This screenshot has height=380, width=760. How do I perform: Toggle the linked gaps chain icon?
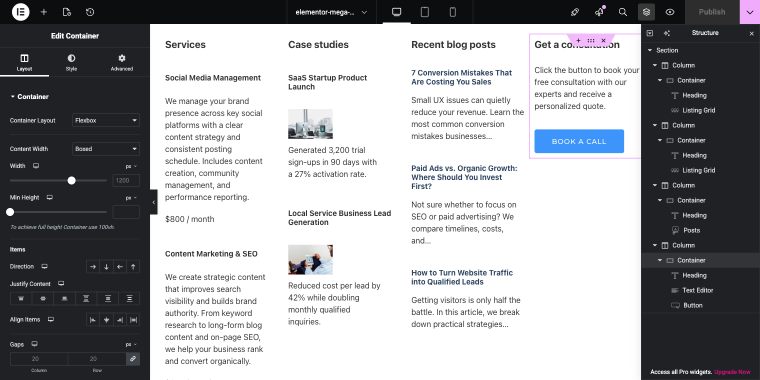pyautogui.click(x=133, y=359)
